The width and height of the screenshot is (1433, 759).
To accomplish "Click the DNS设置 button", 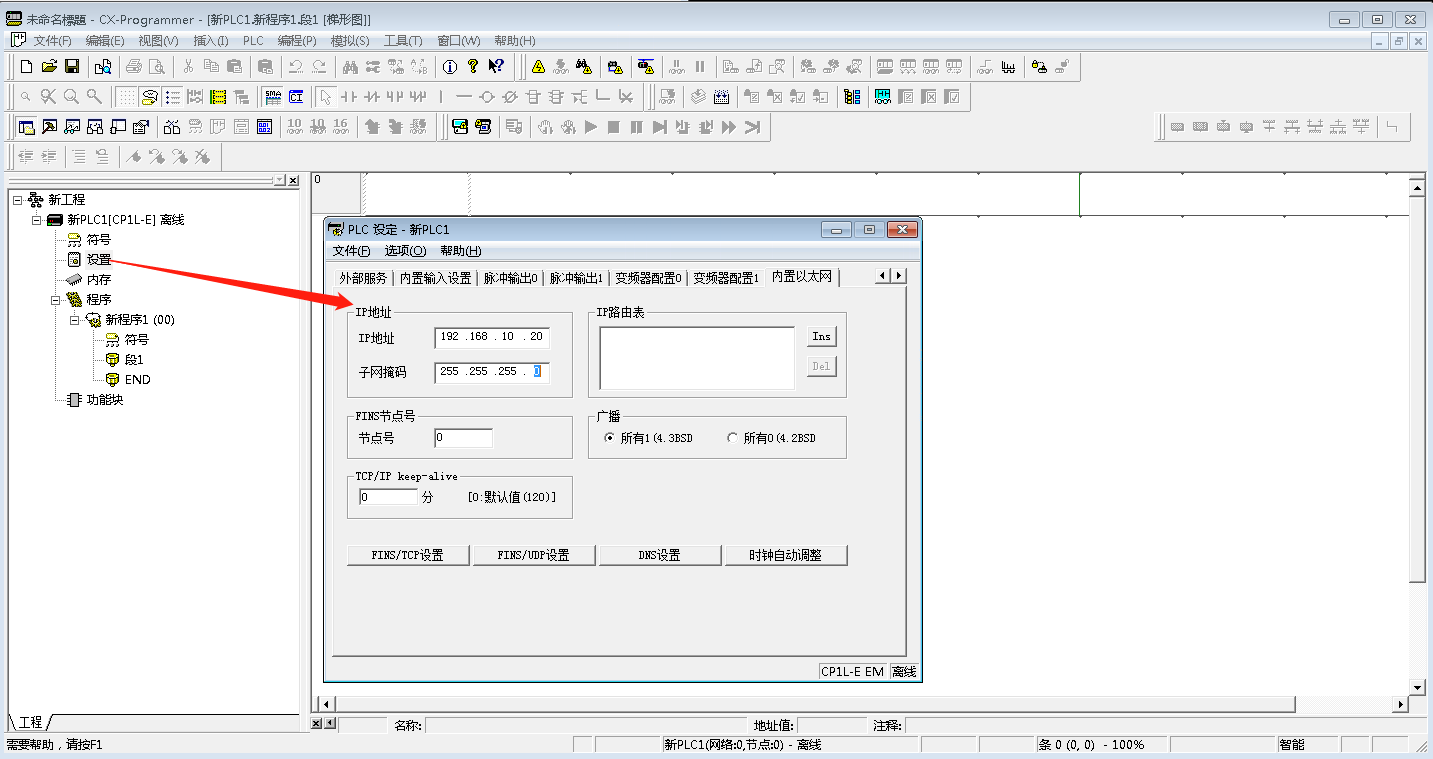I will [x=659, y=555].
